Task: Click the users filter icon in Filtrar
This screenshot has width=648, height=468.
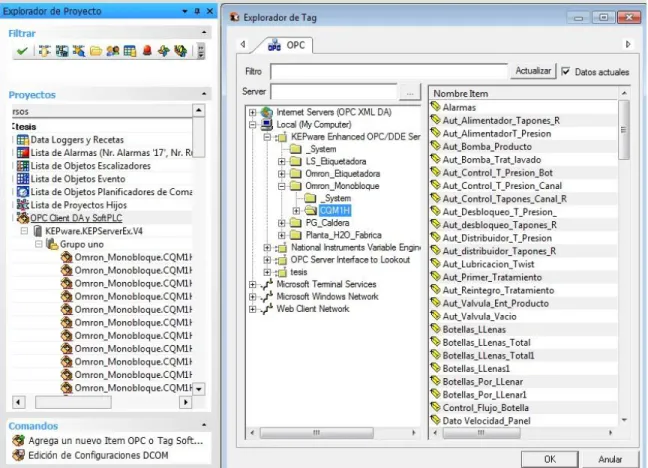Action: [113, 51]
